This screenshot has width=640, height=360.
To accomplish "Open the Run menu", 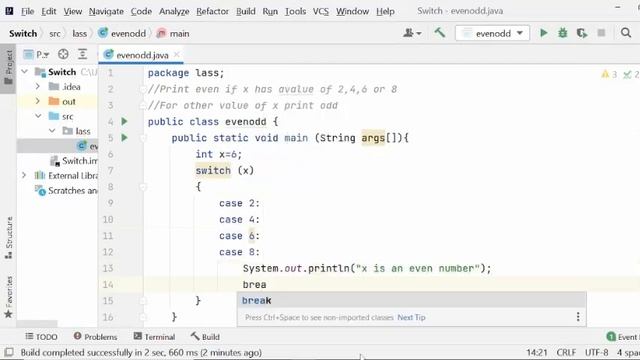I will (270, 11).
